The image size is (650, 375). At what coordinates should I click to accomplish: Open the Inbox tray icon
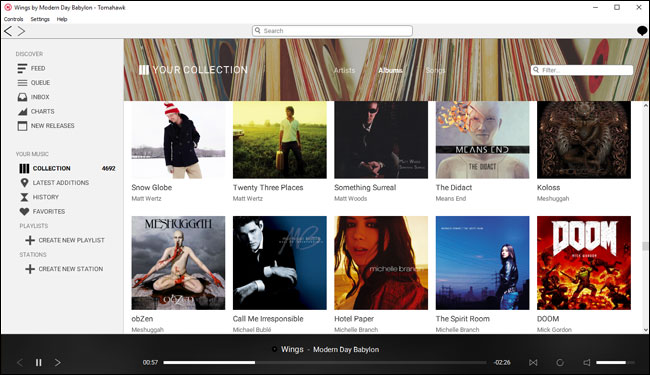click(x=22, y=97)
